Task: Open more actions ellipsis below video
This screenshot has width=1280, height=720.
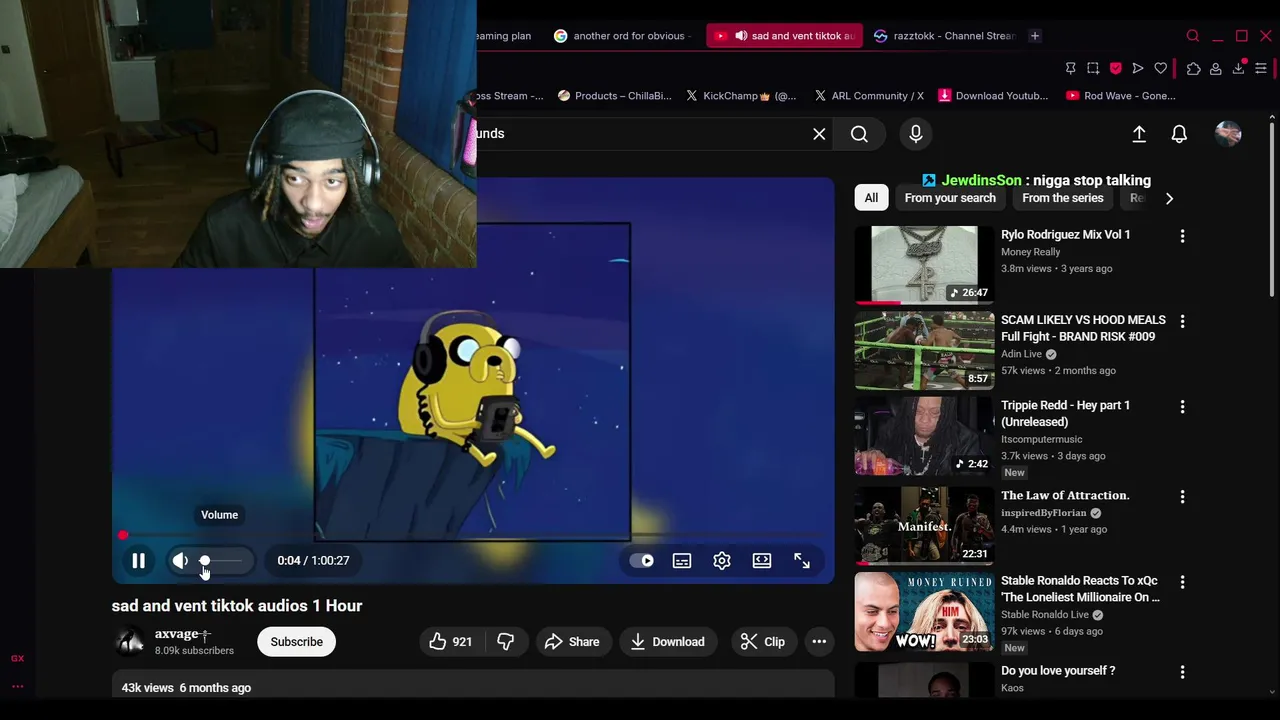Action: (819, 642)
